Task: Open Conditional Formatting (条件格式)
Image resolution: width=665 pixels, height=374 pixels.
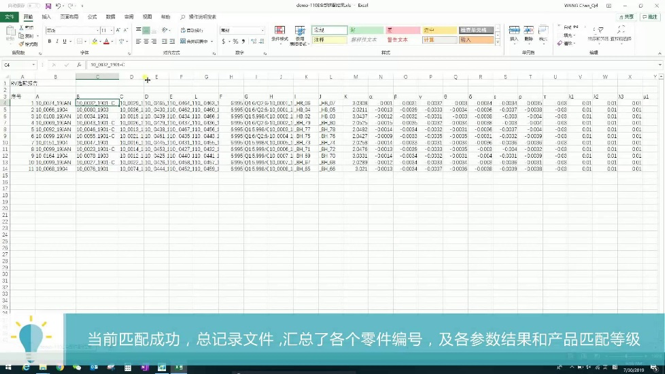Action: 279,36
